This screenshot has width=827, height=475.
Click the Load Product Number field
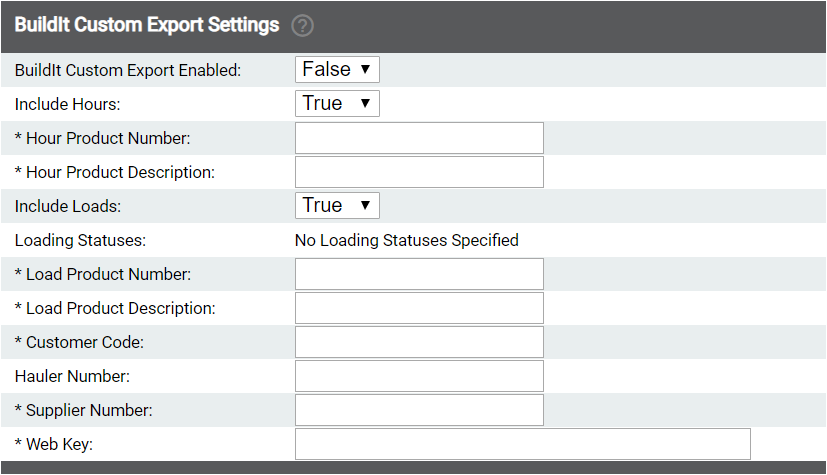[419, 274]
